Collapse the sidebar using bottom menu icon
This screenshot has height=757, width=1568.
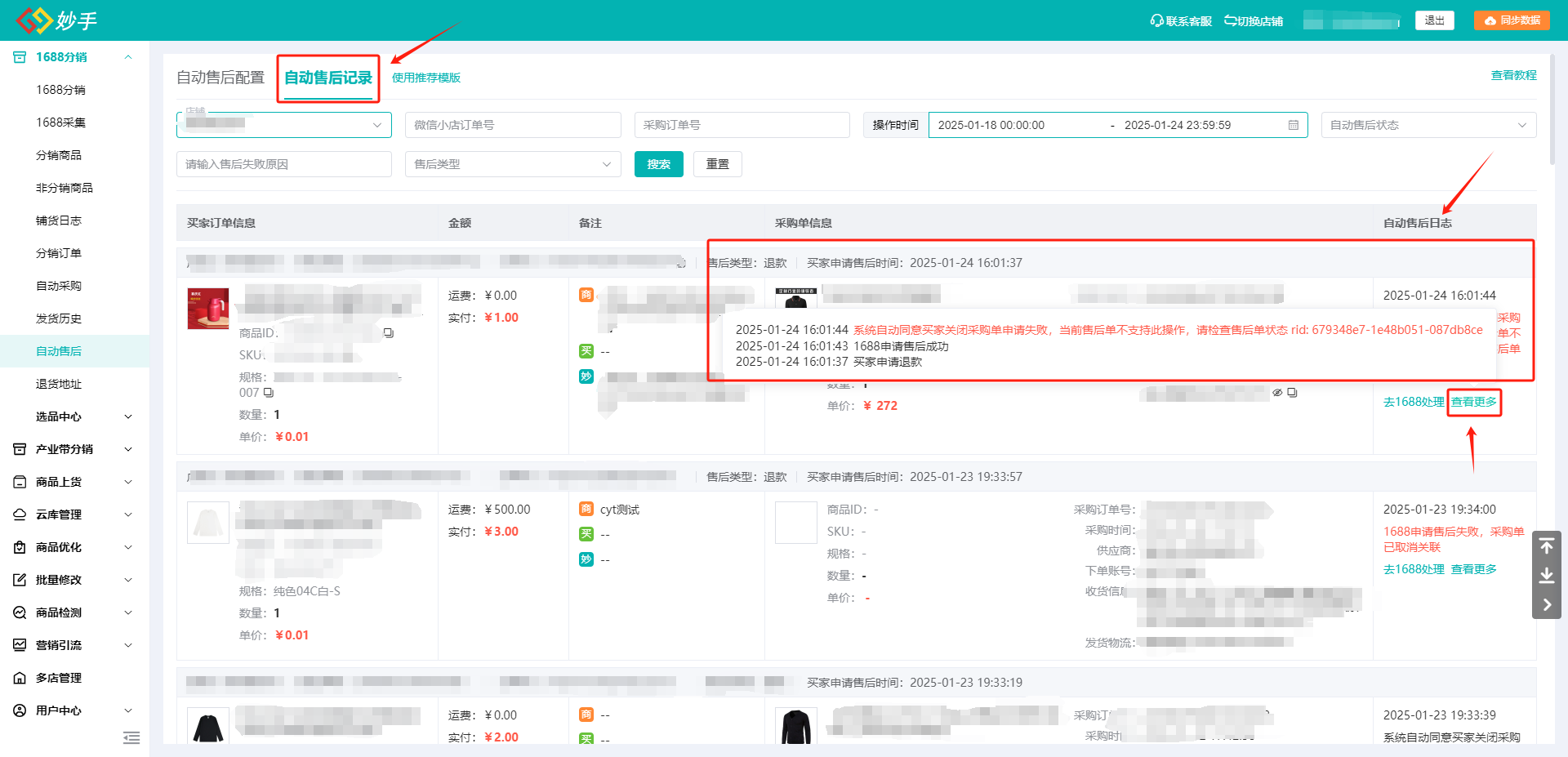[131, 738]
